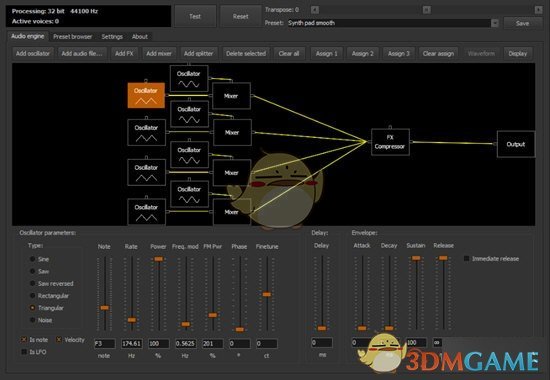Click Delete selected
The height and width of the screenshot is (380, 550).
point(246,53)
